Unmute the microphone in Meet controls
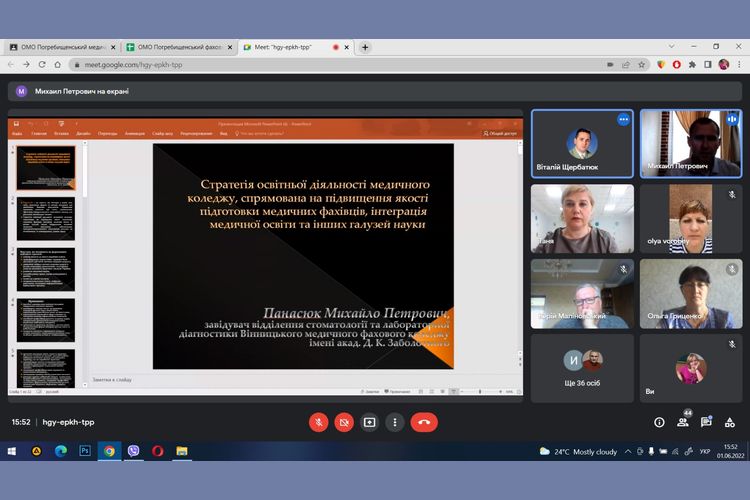The height and width of the screenshot is (500, 750). [319, 422]
